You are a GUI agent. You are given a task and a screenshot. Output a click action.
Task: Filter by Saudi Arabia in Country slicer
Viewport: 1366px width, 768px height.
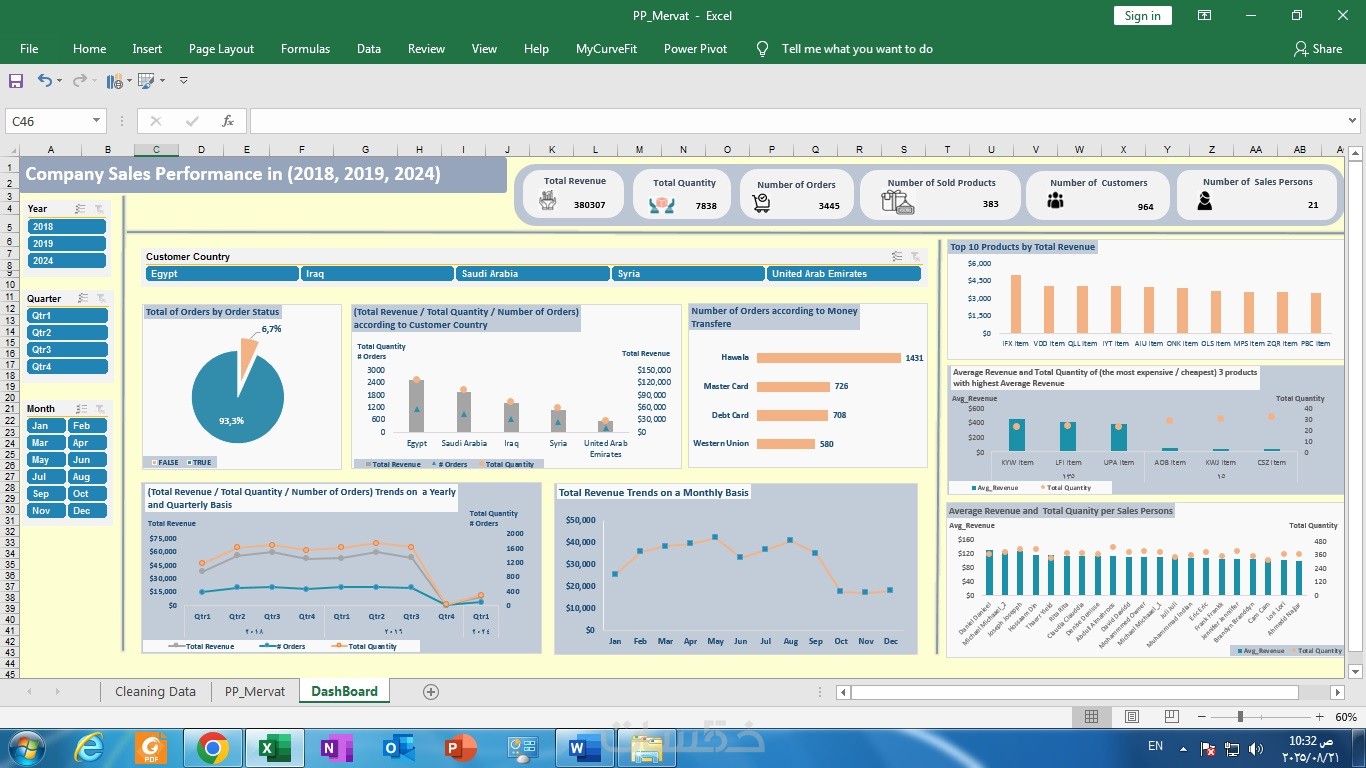[533, 274]
